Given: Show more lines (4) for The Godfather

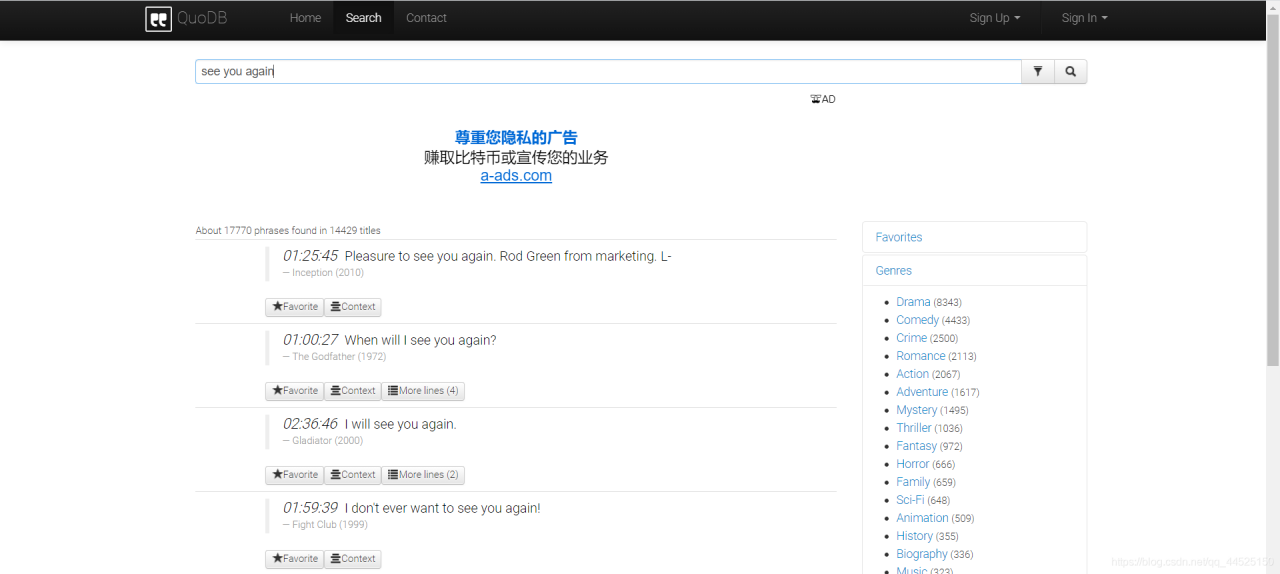Looking at the screenshot, I should (423, 391).
